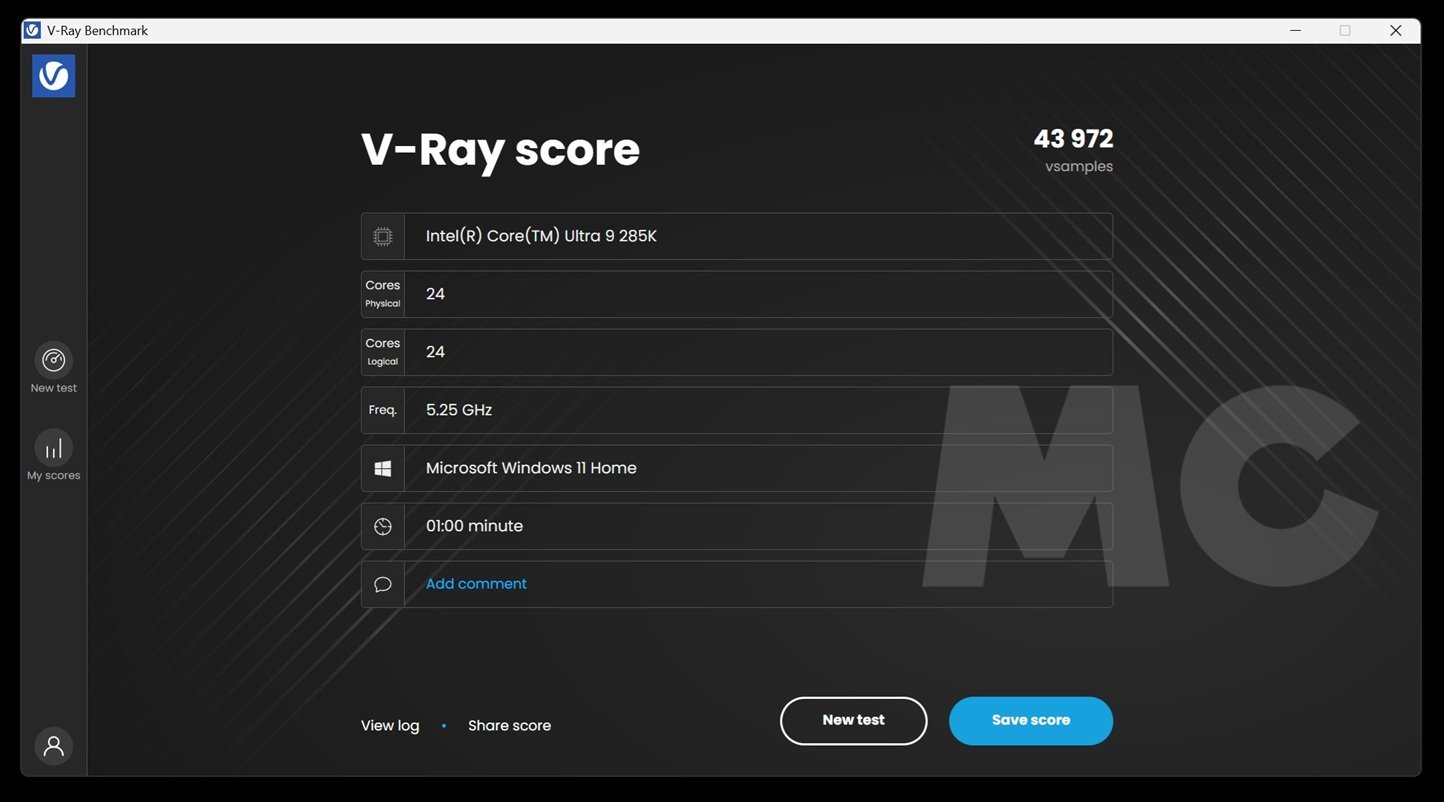
Task: Click the clock icon next to the test duration
Action: (382, 525)
